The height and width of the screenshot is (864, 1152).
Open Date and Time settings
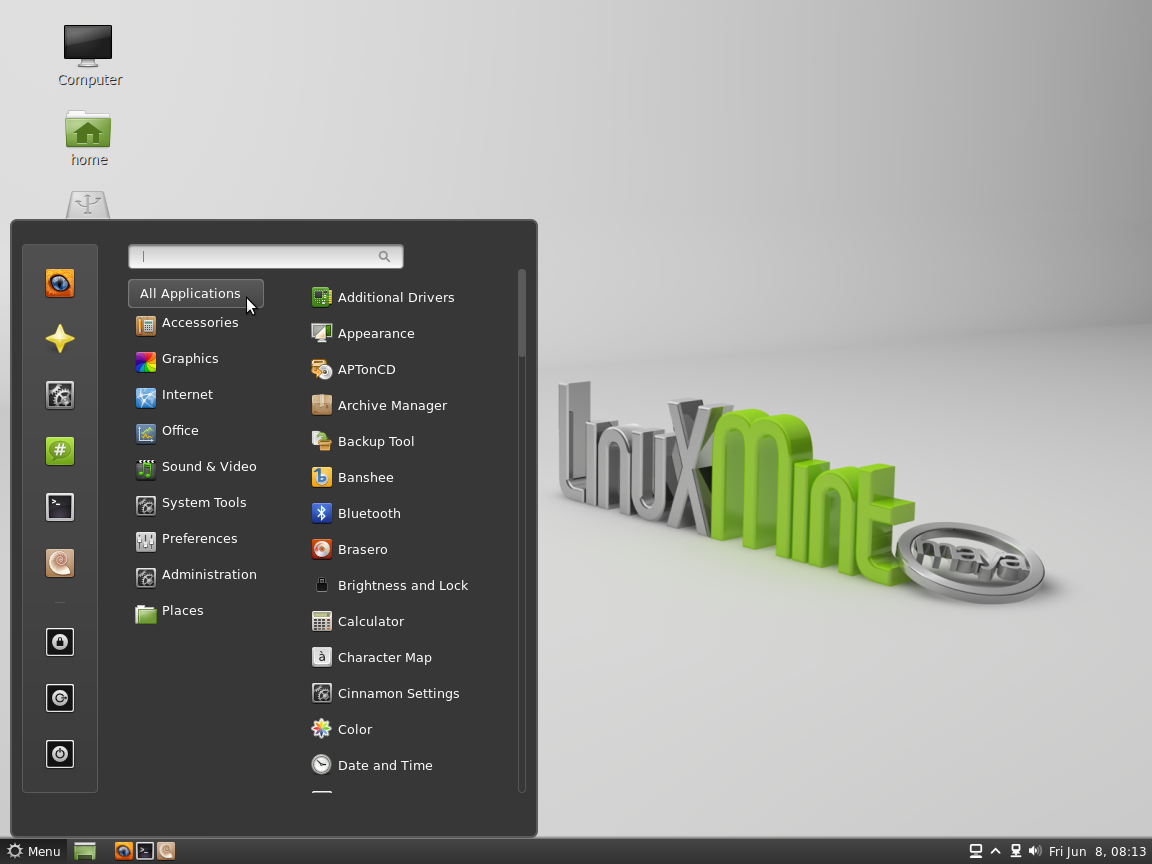click(372, 766)
